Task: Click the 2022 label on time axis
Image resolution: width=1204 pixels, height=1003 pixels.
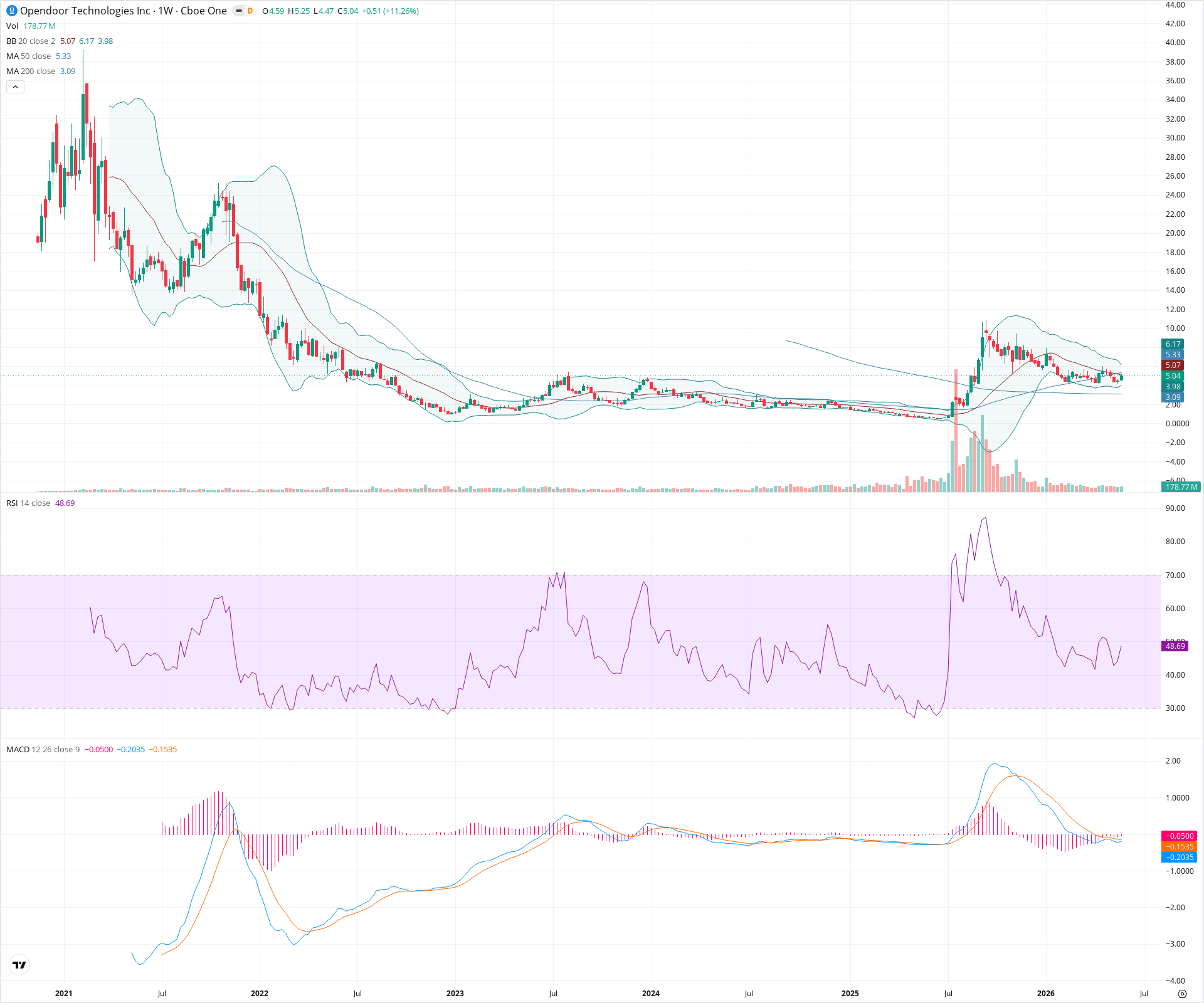Action: 259,993
